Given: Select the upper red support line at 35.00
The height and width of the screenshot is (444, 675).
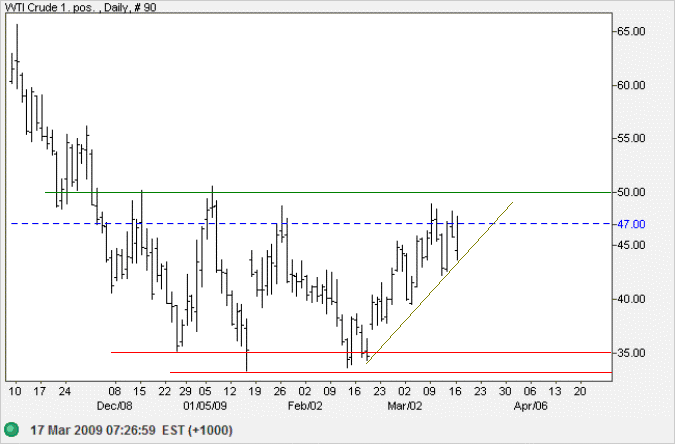Looking at the screenshot, I should pos(361,352).
